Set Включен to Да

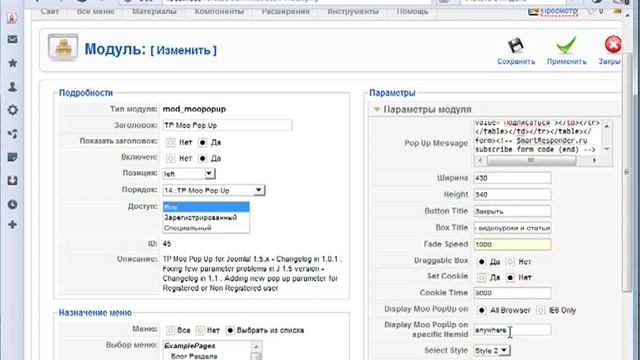click(x=202, y=158)
